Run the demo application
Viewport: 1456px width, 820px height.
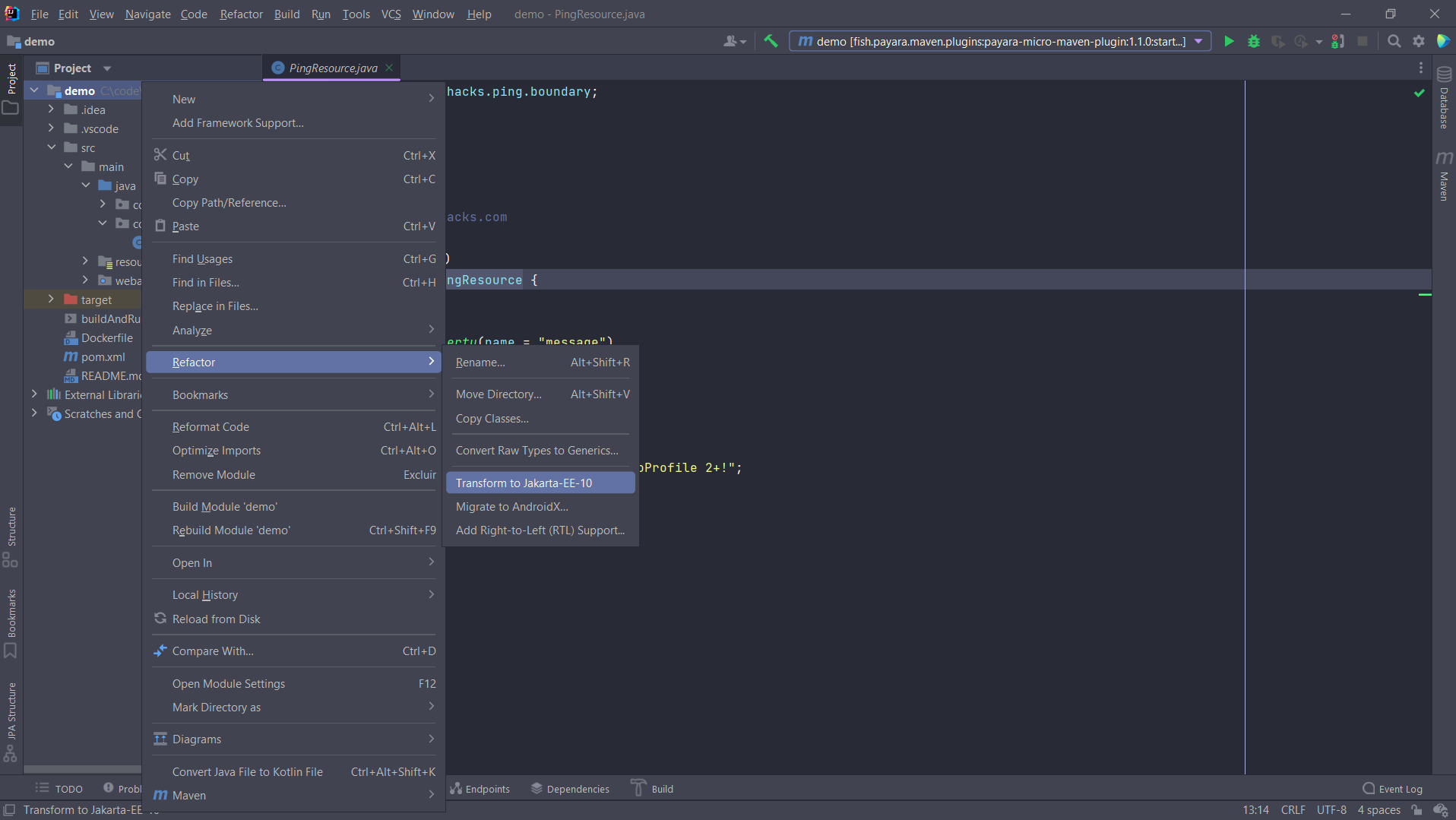(x=1229, y=41)
